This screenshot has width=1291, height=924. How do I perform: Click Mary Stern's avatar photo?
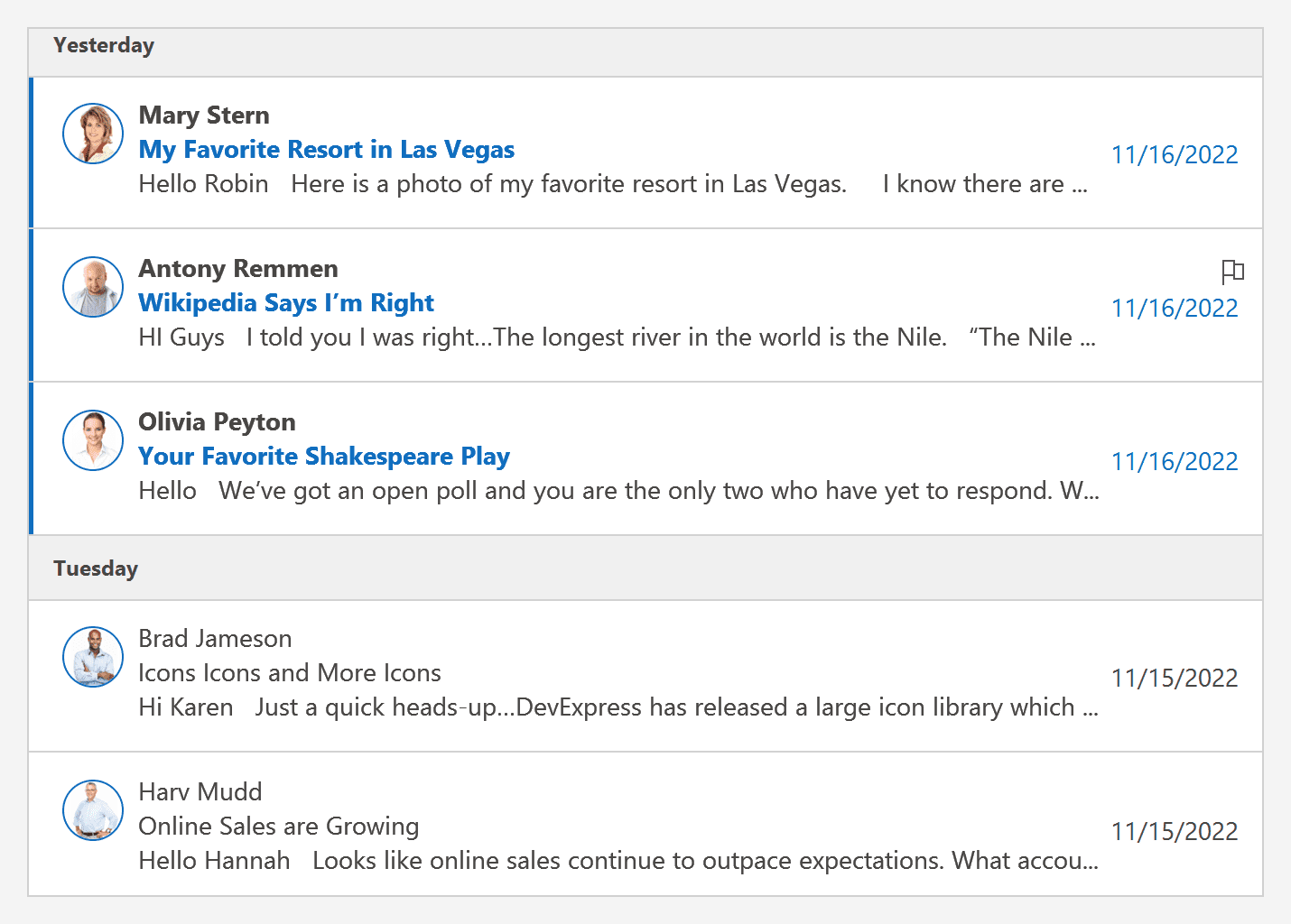pyautogui.click(x=93, y=134)
